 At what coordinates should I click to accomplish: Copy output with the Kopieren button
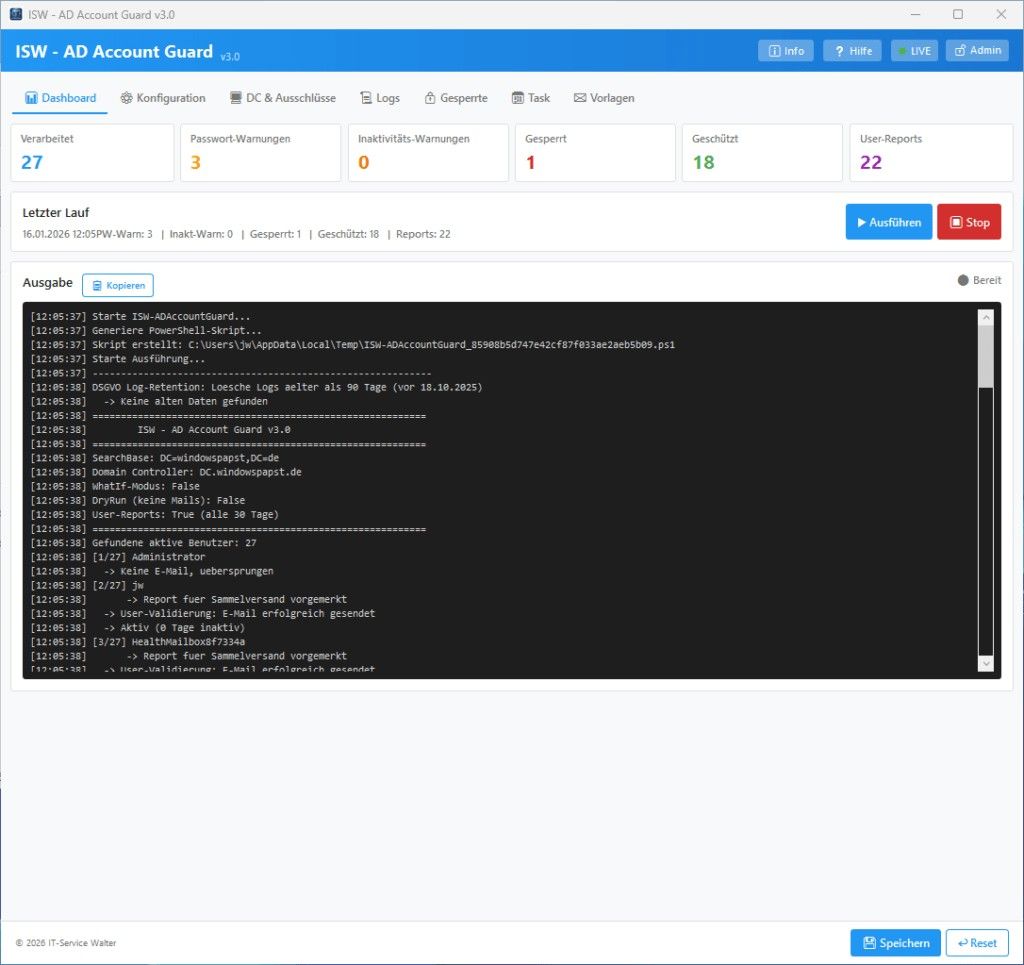118,285
